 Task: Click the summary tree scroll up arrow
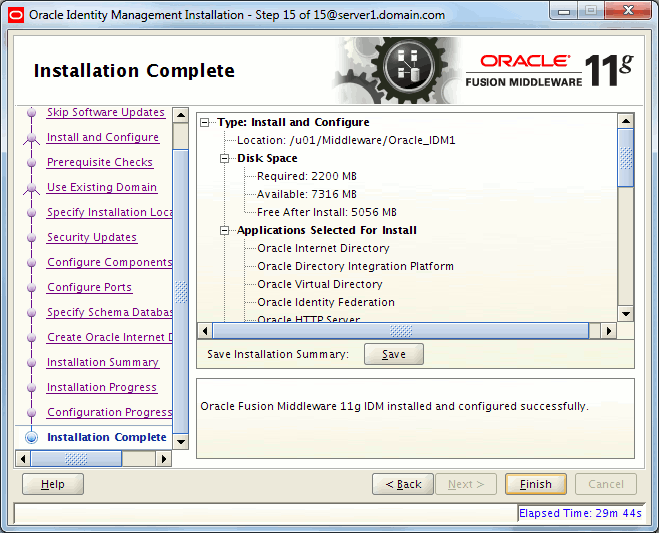626,121
